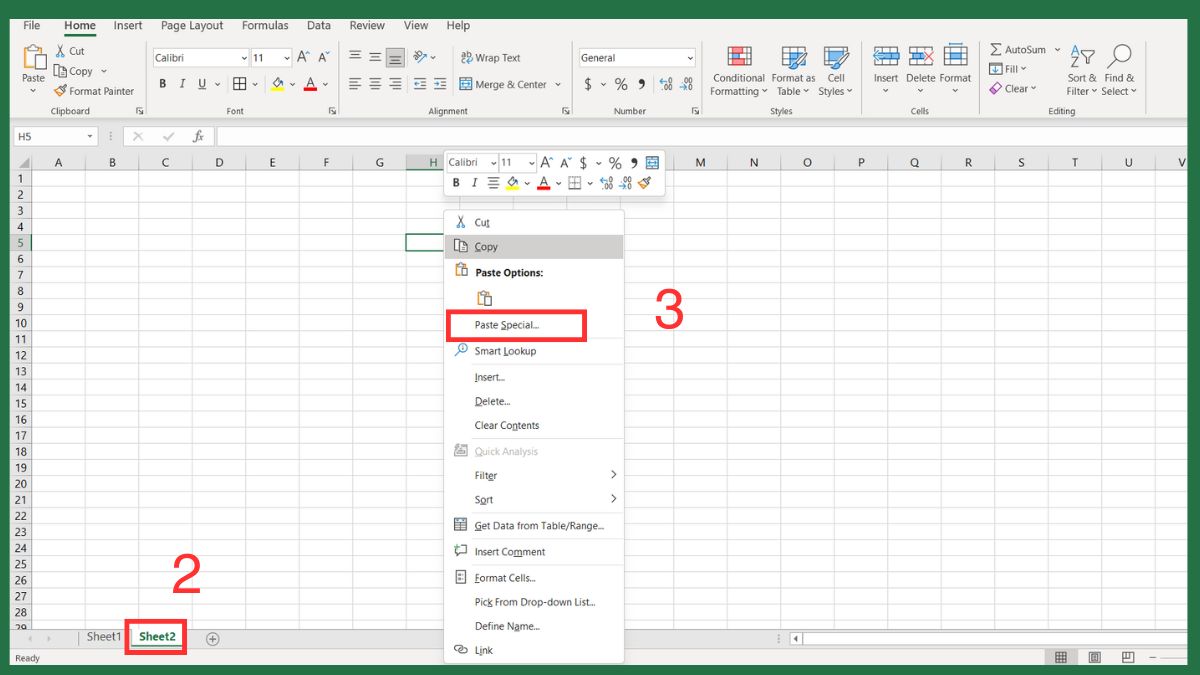1200x675 pixels.
Task: Click the Conditional Formatting icon
Action: 739,57
